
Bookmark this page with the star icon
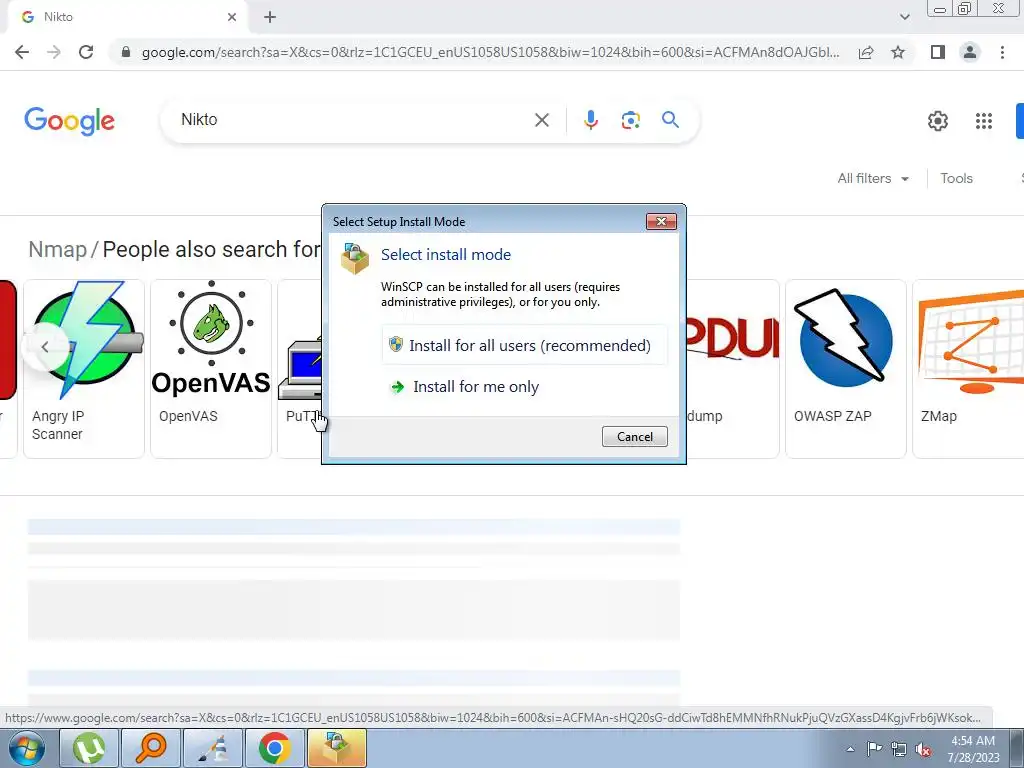[x=898, y=52]
